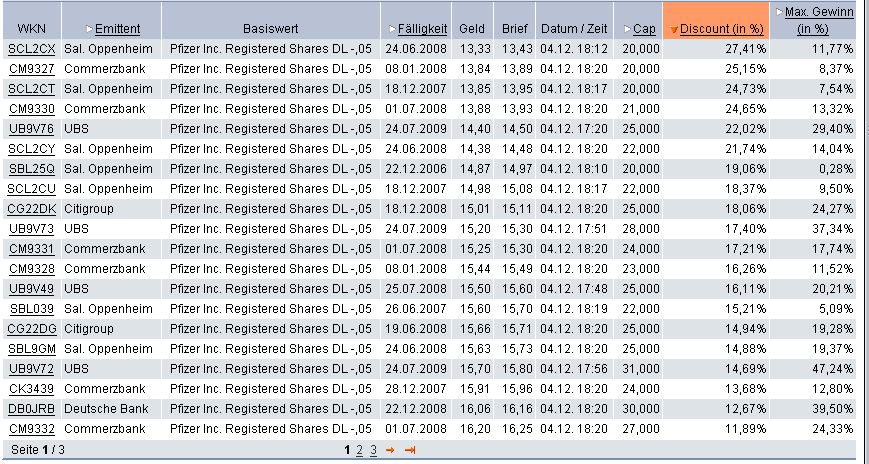Sort by Discount (in %) column header
The image size is (869, 464).
tap(722, 29)
